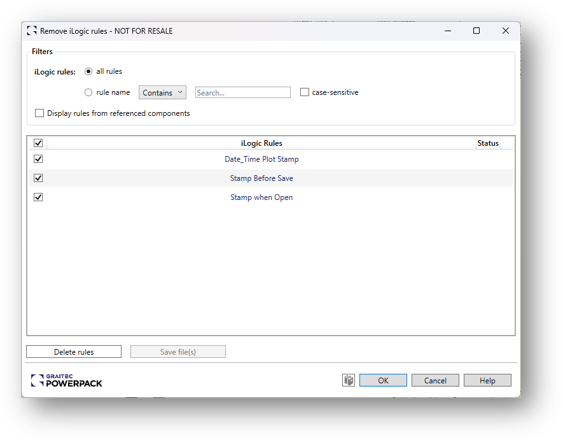563x440 pixels.
Task: Maximize the Remove iLogic rules window
Action: coord(476,31)
